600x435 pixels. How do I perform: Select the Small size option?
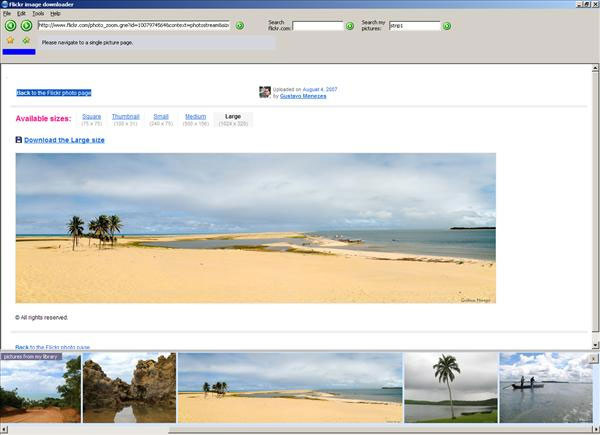[161, 117]
